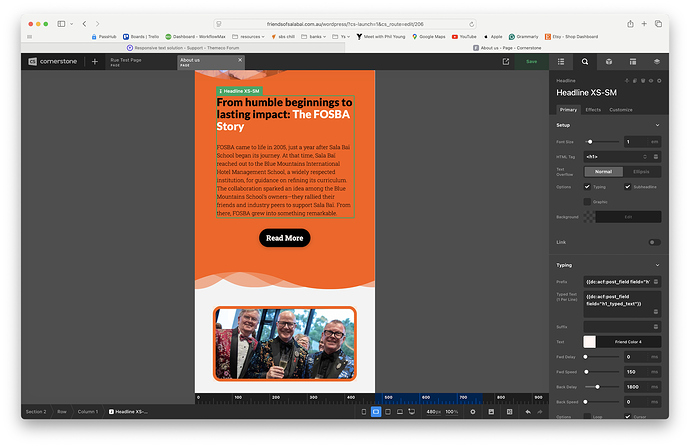The width and height of the screenshot is (690, 446).
Task: Open the resources bookmarks folder dropdown
Action: 248,37
